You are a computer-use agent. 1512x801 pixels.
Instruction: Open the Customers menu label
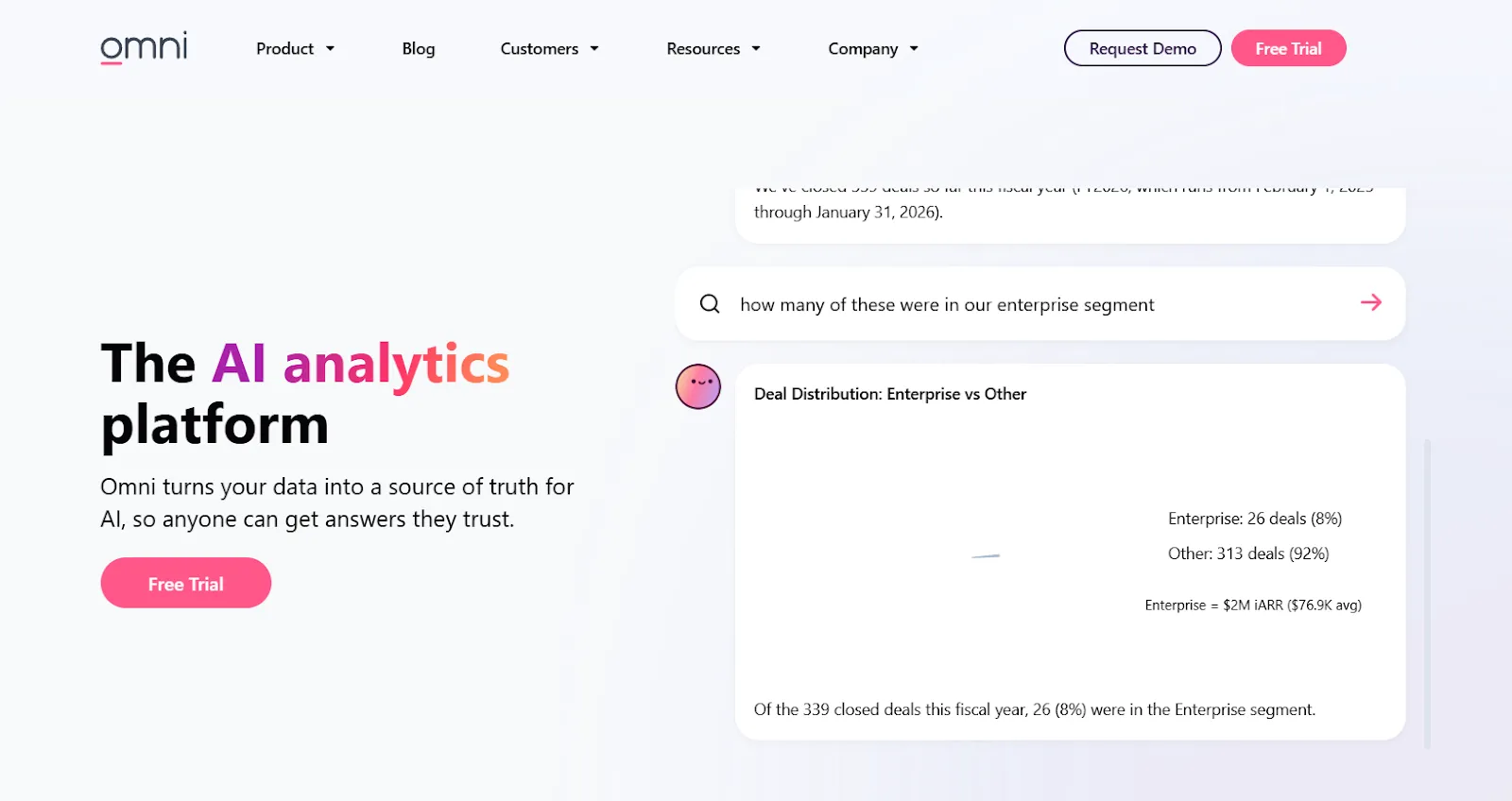pos(540,48)
